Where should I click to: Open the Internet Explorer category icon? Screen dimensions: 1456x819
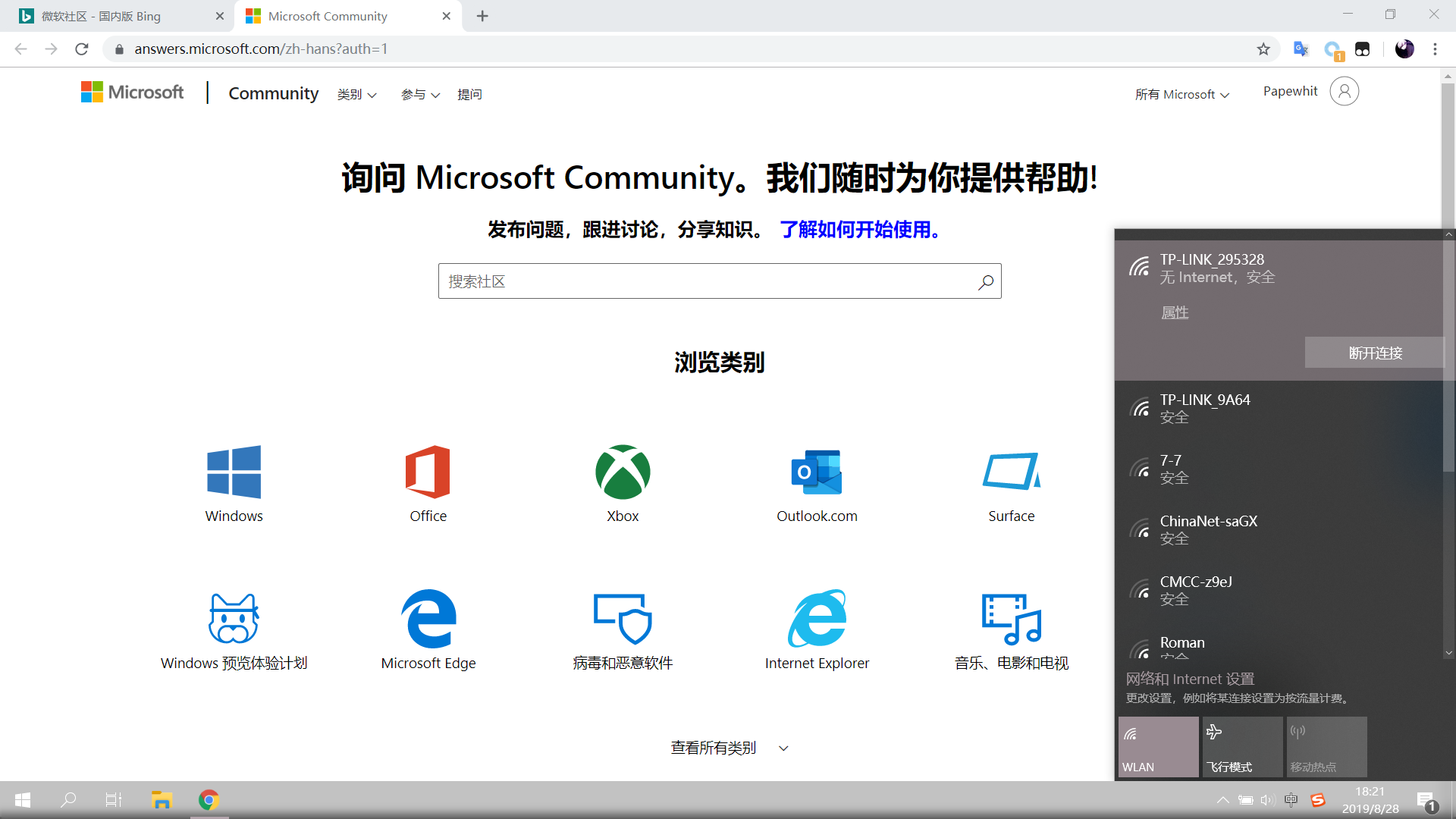point(817,618)
